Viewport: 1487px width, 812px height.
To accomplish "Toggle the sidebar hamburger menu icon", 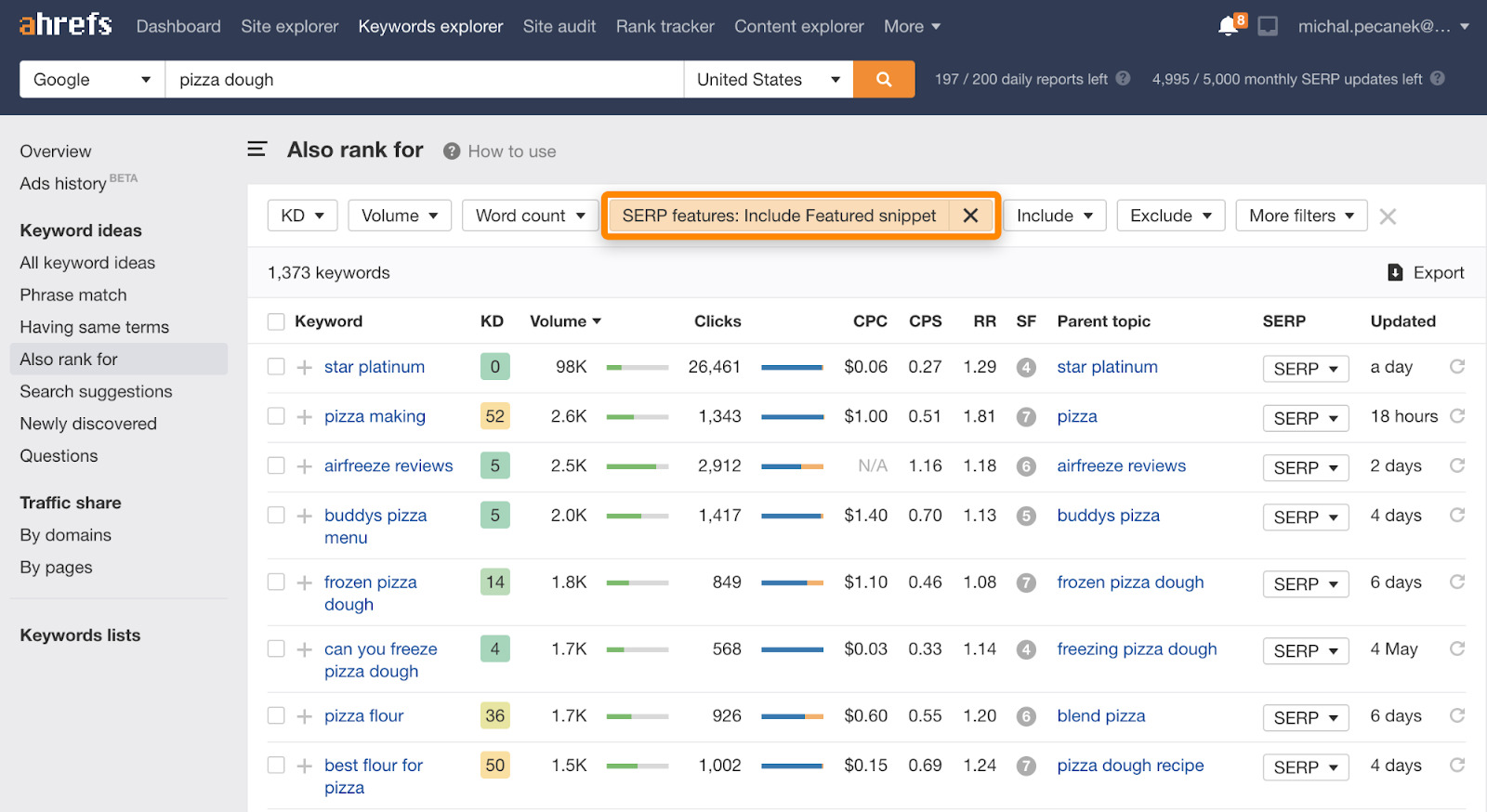I will click(257, 150).
